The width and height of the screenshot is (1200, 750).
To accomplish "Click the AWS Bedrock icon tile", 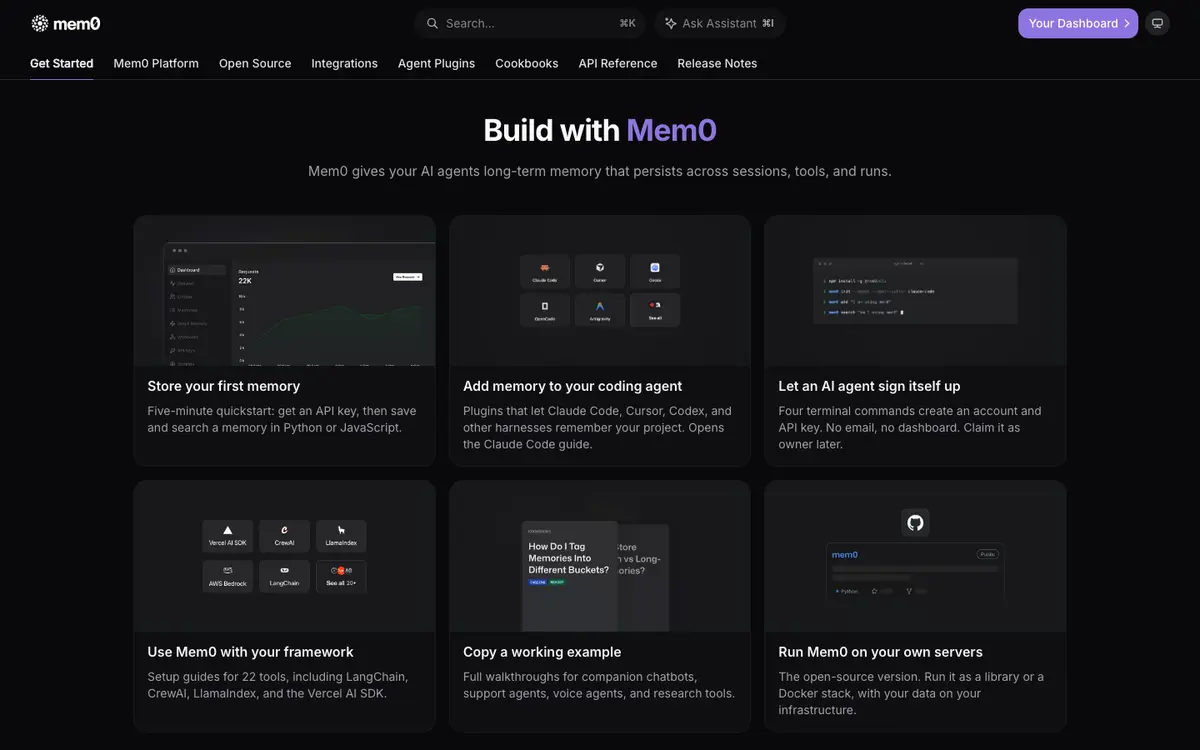I will pyautogui.click(x=228, y=576).
